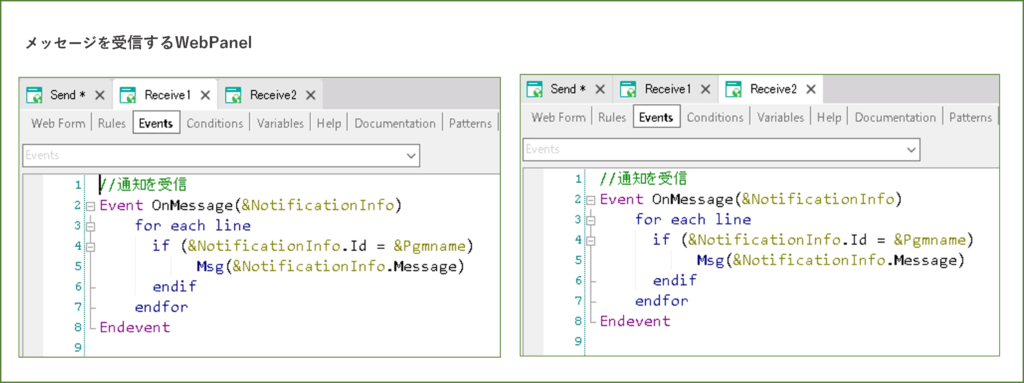Screen dimensions: 1024x383
Task: Click &Pgmname variable in right editor
Action: [x=929, y=241]
